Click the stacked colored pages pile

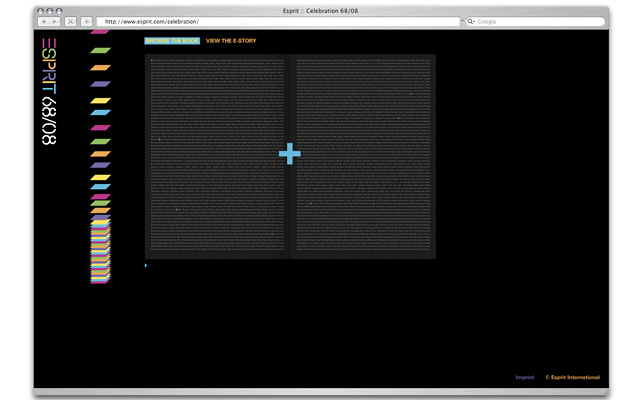(x=100, y=251)
